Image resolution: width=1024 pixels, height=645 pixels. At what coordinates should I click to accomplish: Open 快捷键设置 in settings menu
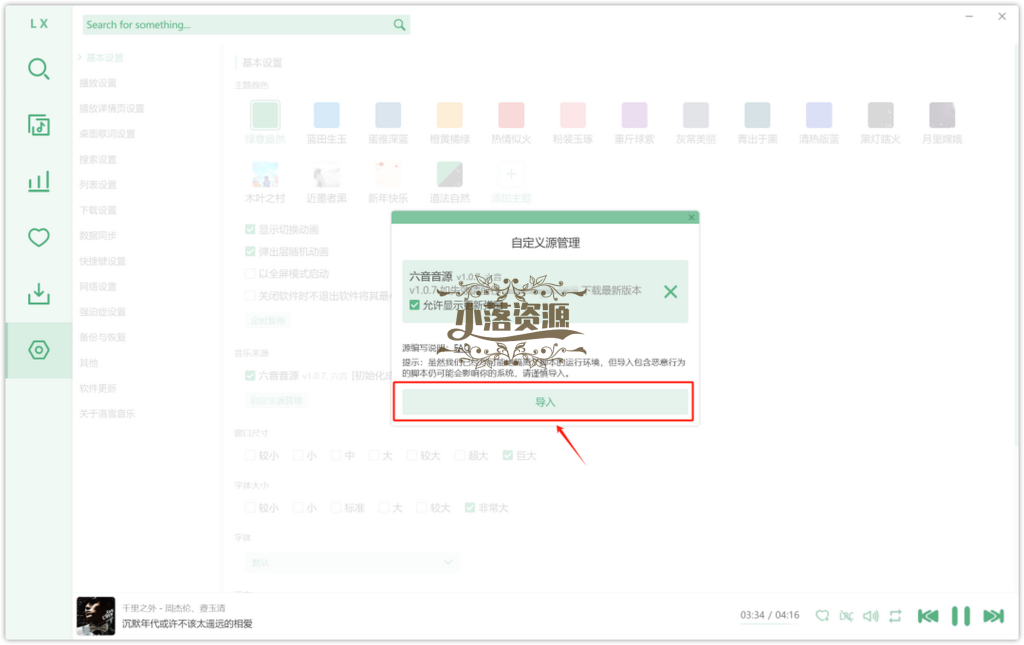103,261
